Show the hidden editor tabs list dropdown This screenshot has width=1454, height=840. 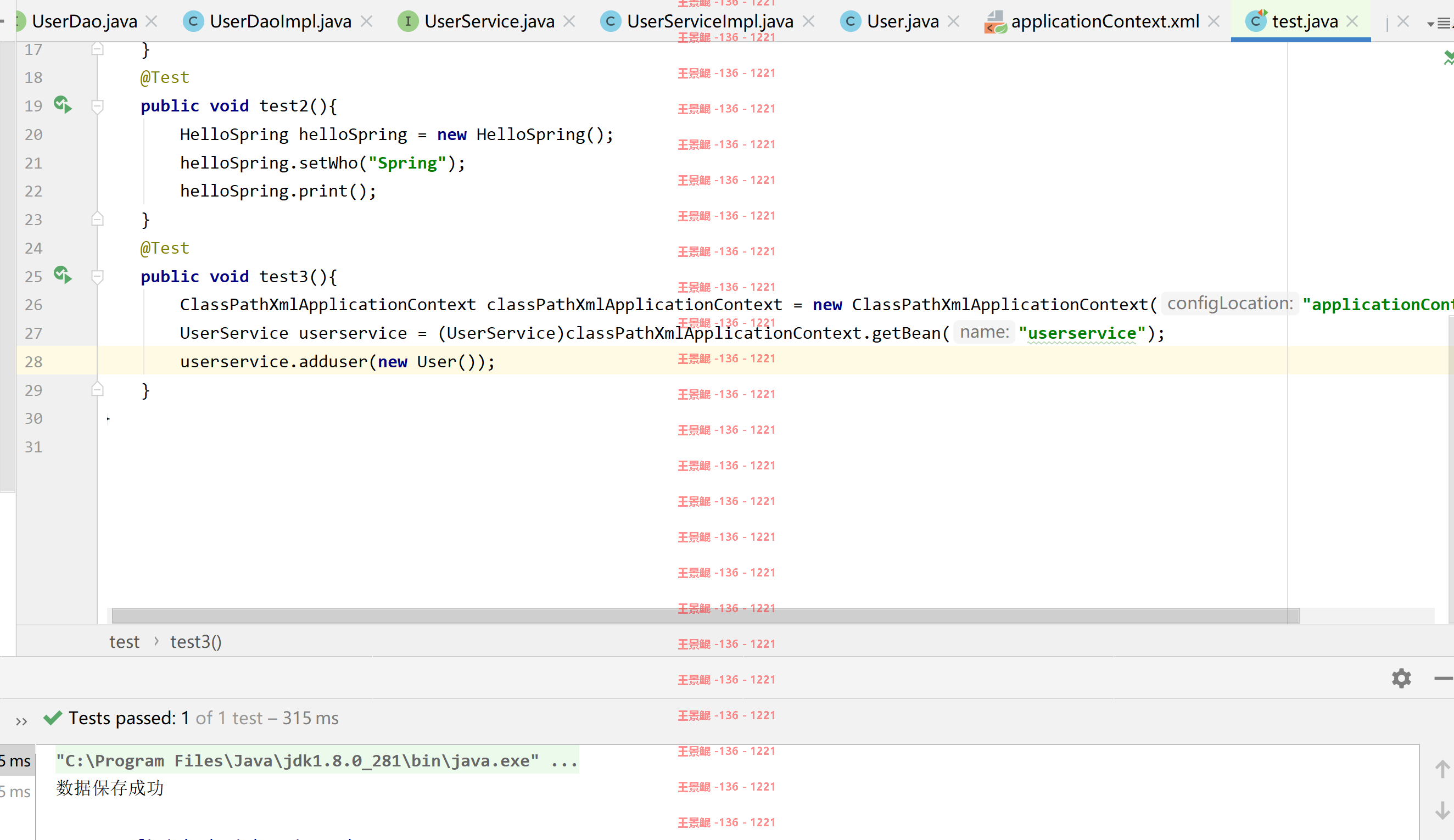tap(1440, 23)
